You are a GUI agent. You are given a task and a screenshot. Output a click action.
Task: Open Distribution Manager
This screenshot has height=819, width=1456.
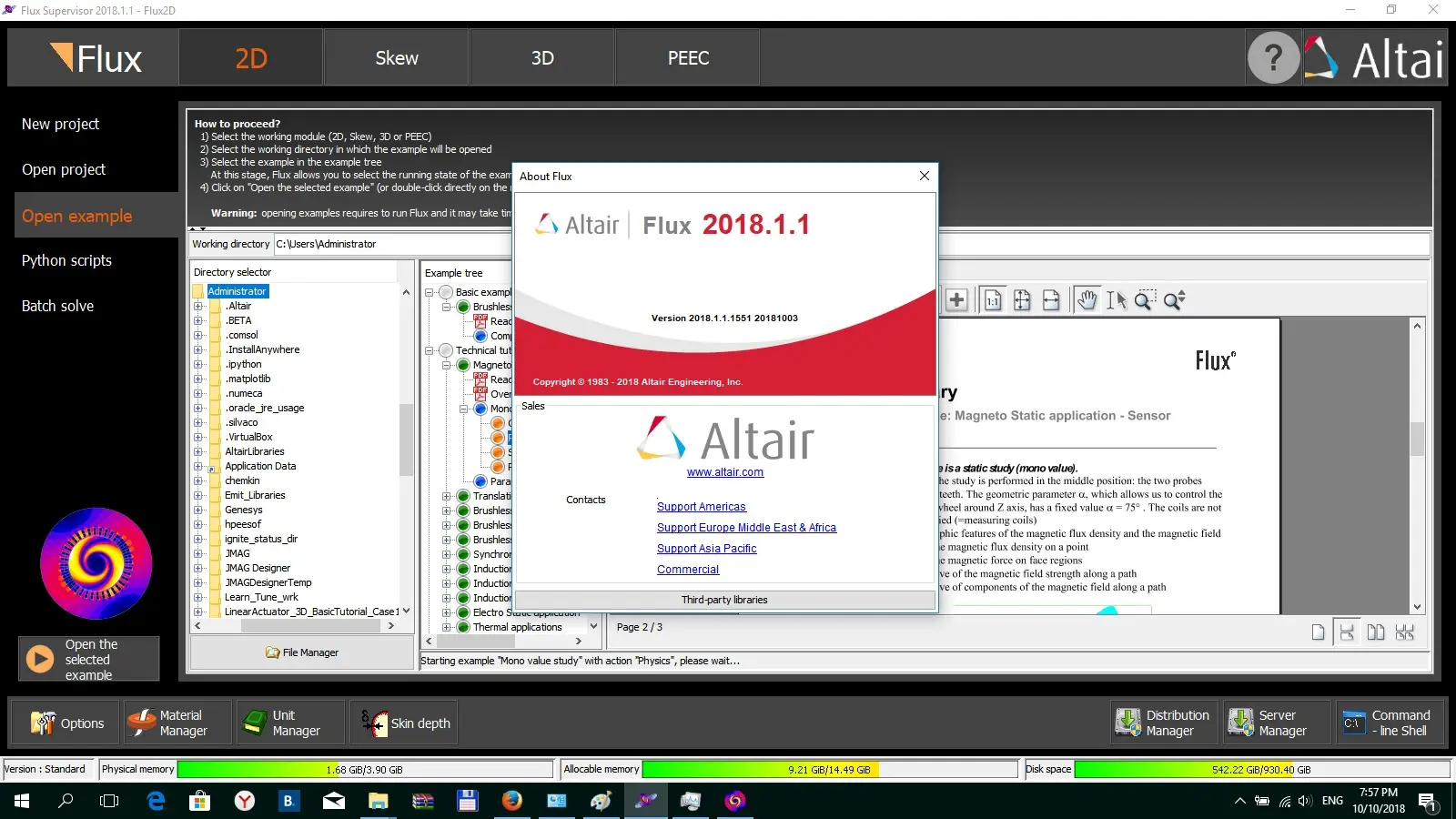click(1165, 723)
